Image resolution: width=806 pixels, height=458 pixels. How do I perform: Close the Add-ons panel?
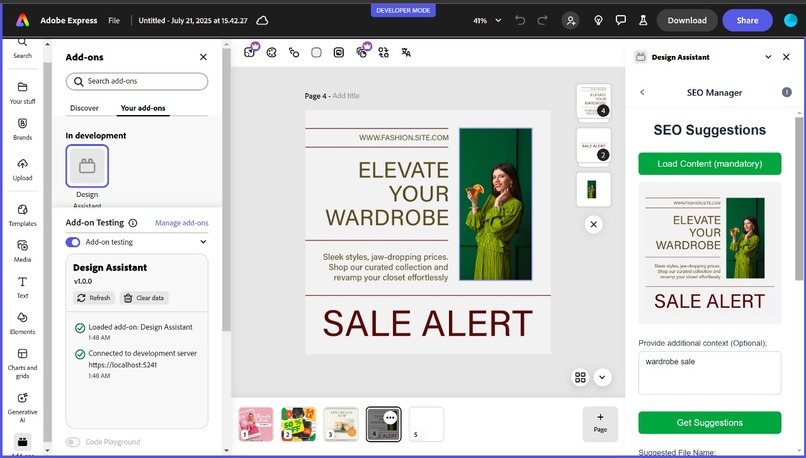coord(203,57)
